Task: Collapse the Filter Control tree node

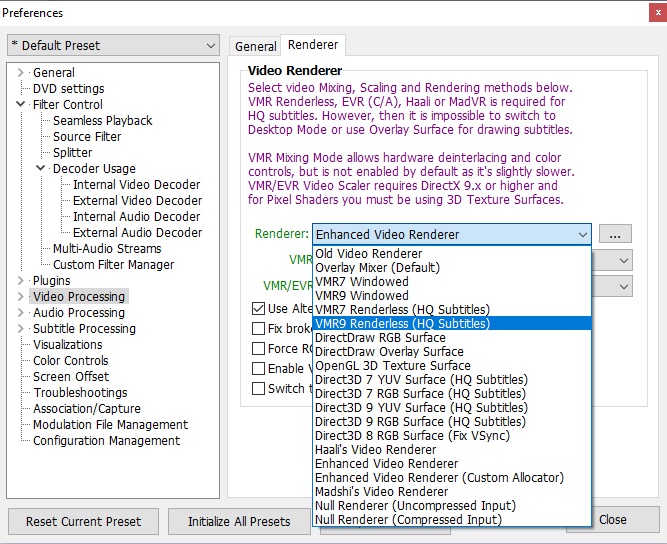Action: [x=20, y=104]
